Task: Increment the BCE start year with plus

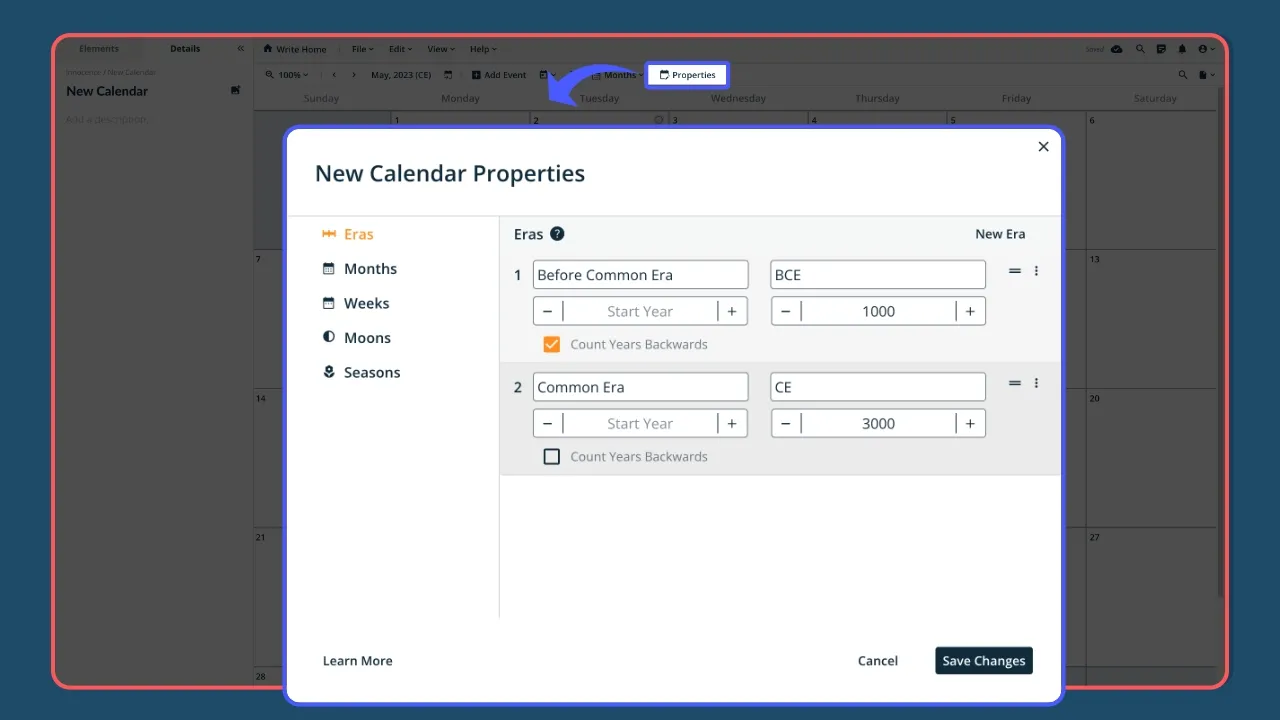Action: point(731,311)
